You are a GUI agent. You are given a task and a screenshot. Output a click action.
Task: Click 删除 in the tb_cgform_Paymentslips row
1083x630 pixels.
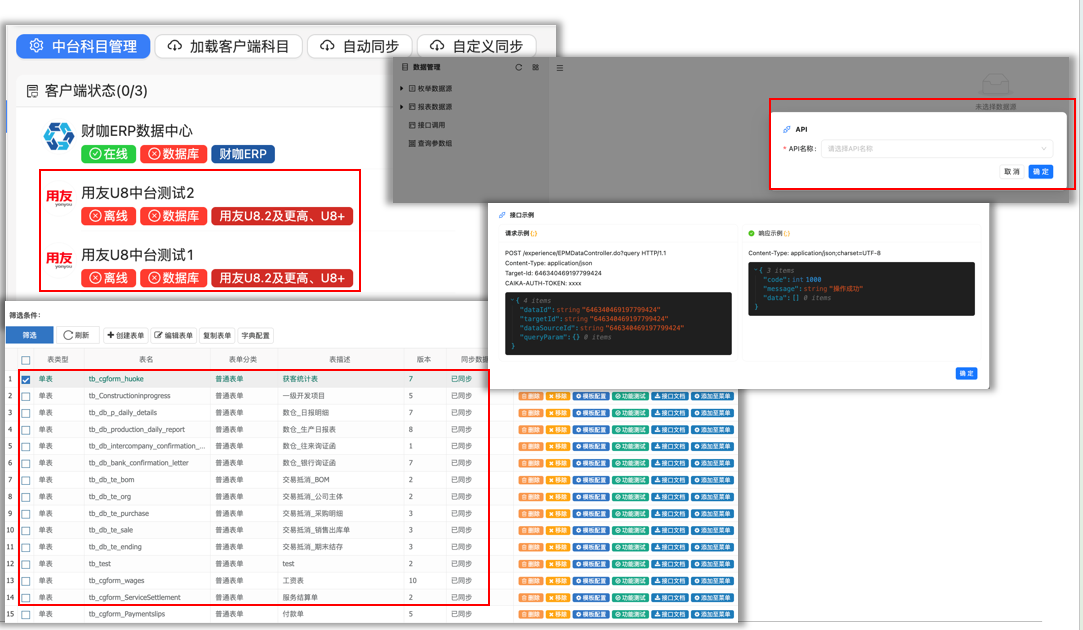pyautogui.click(x=530, y=614)
